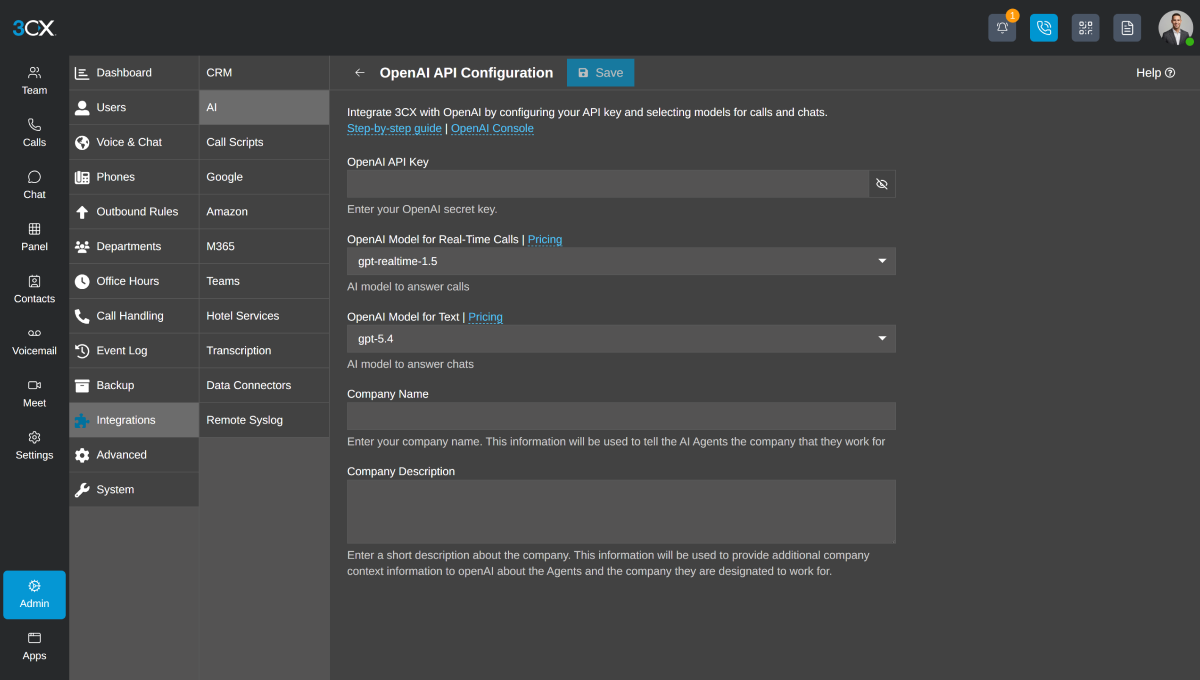Open Voicemail in left sidebar
The image size is (1200, 680).
click(34, 341)
